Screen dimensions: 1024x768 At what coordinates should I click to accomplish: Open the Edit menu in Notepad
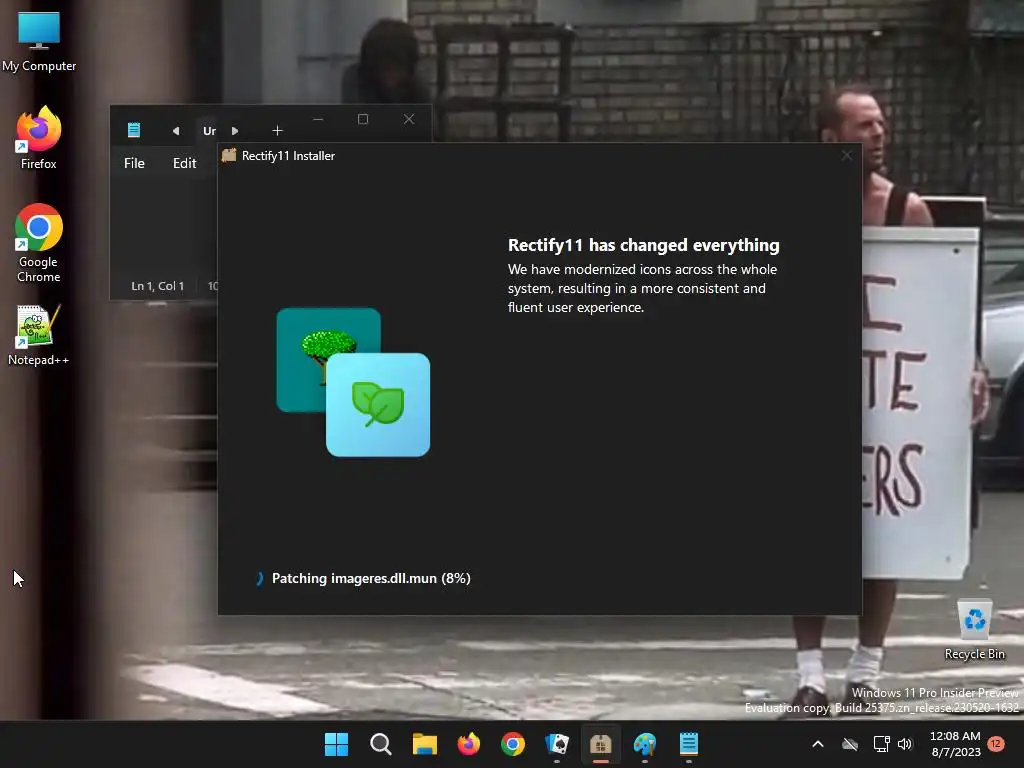point(184,163)
